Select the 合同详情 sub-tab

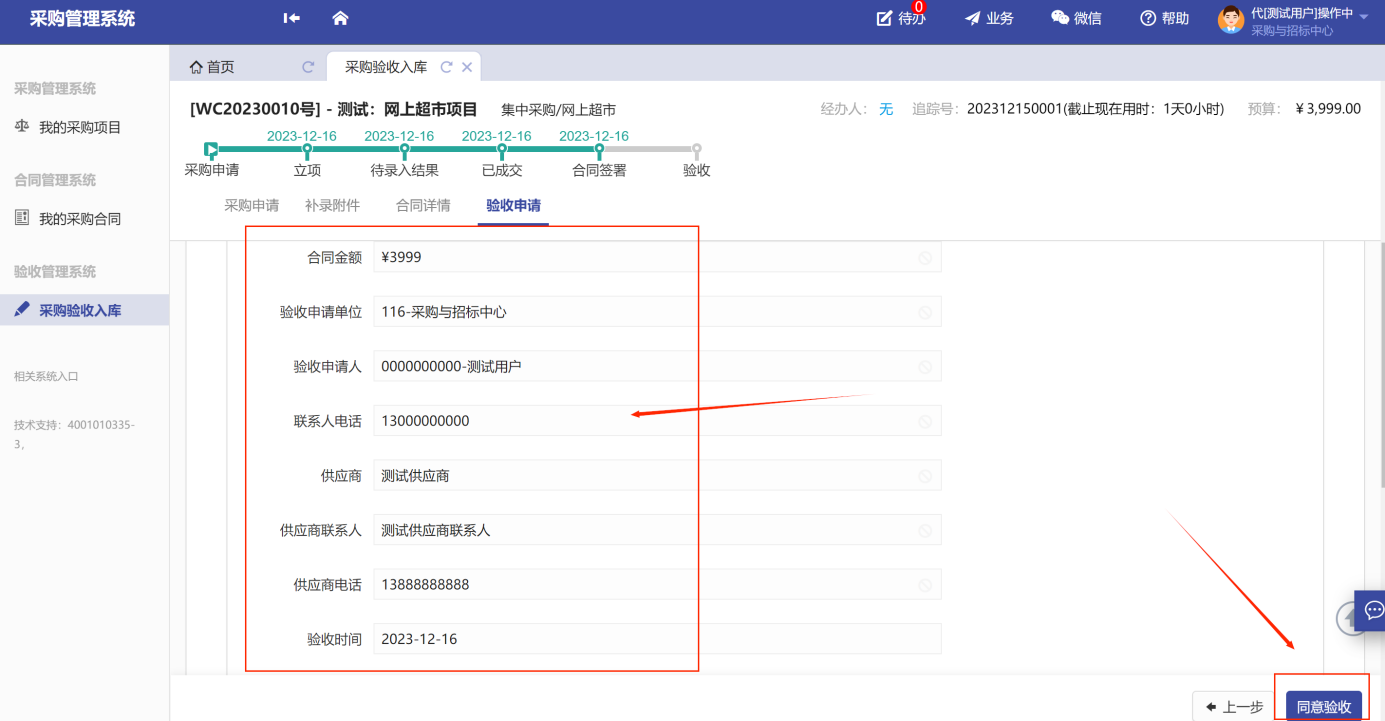[x=423, y=206]
